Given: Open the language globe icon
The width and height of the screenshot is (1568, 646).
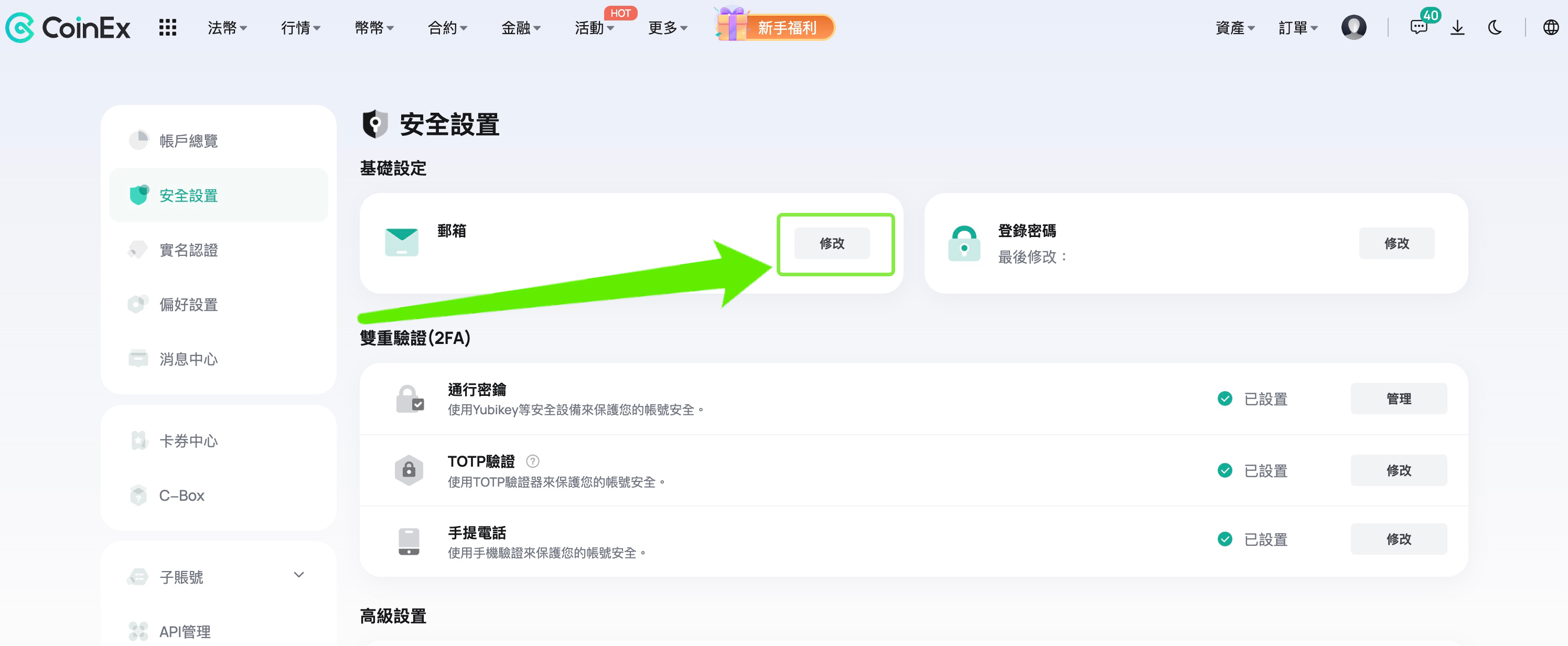Looking at the screenshot, I should (1550, 27).
